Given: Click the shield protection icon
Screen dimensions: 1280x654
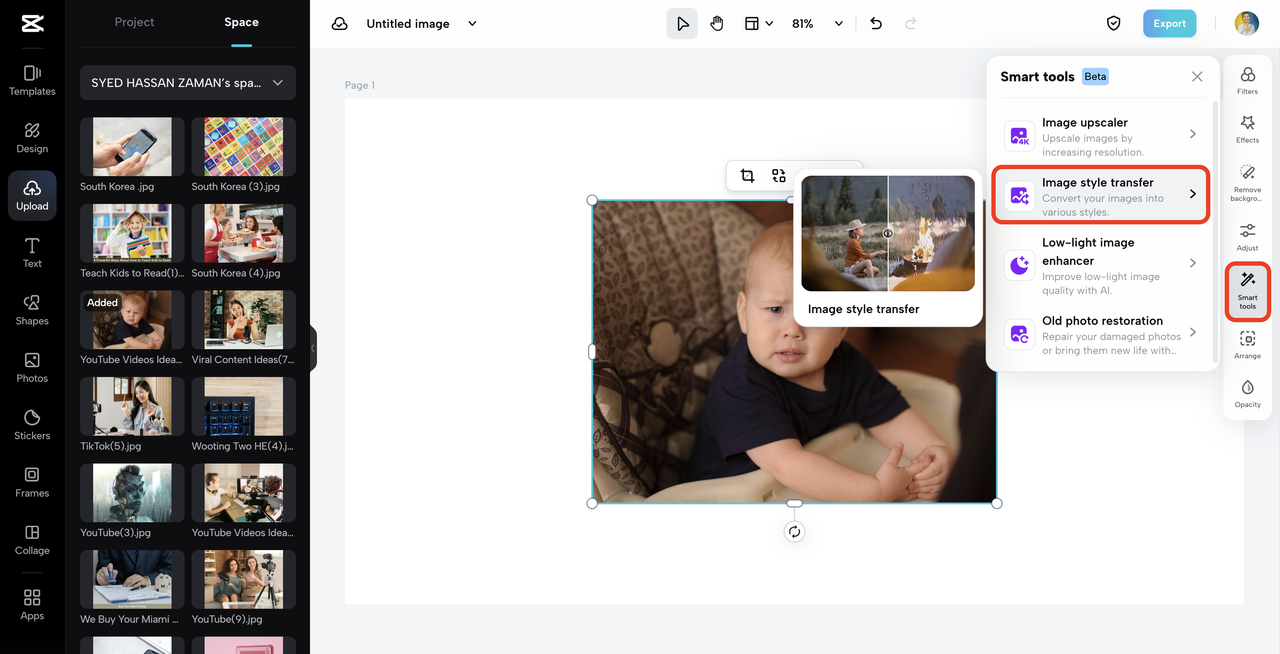Looking at the screenshot, I should (x=1113, y=23).
